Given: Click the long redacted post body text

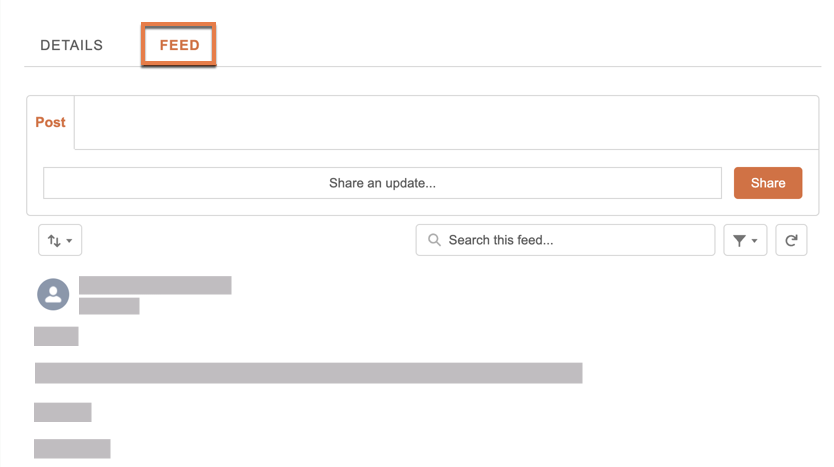Looking at the screenshot, I should 308,373.
